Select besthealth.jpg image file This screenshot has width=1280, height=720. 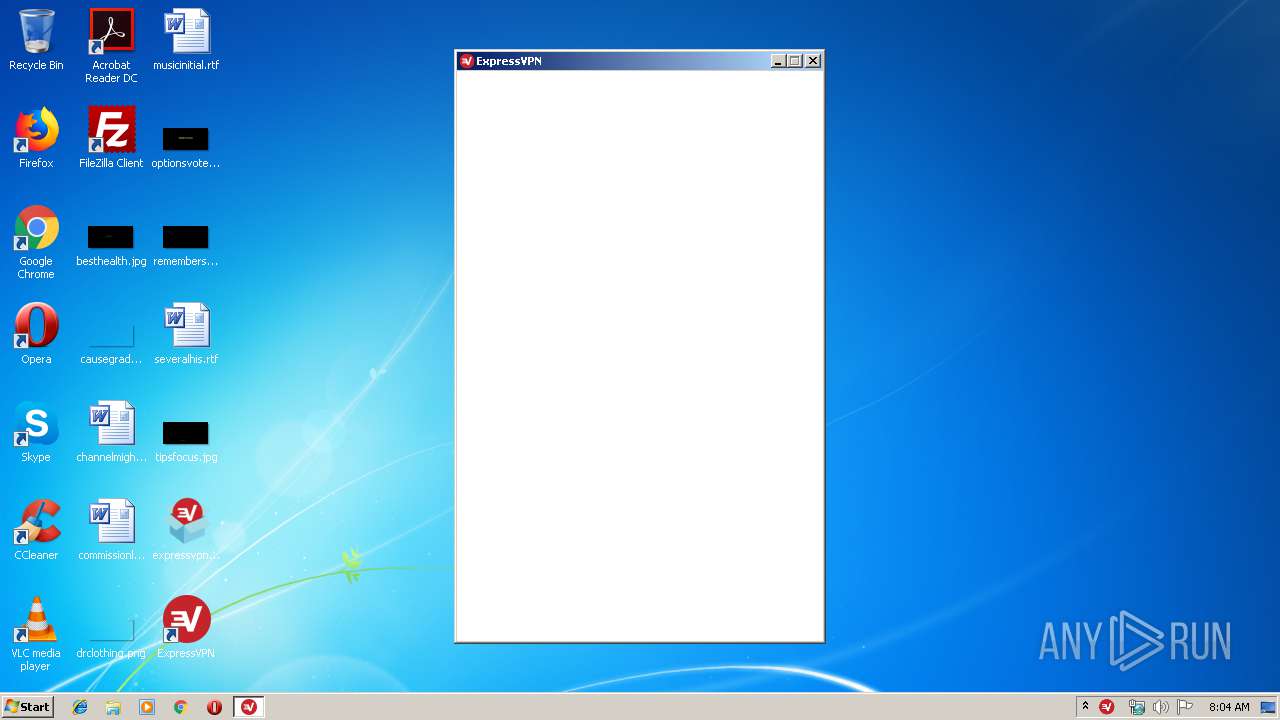click(111, 245)
